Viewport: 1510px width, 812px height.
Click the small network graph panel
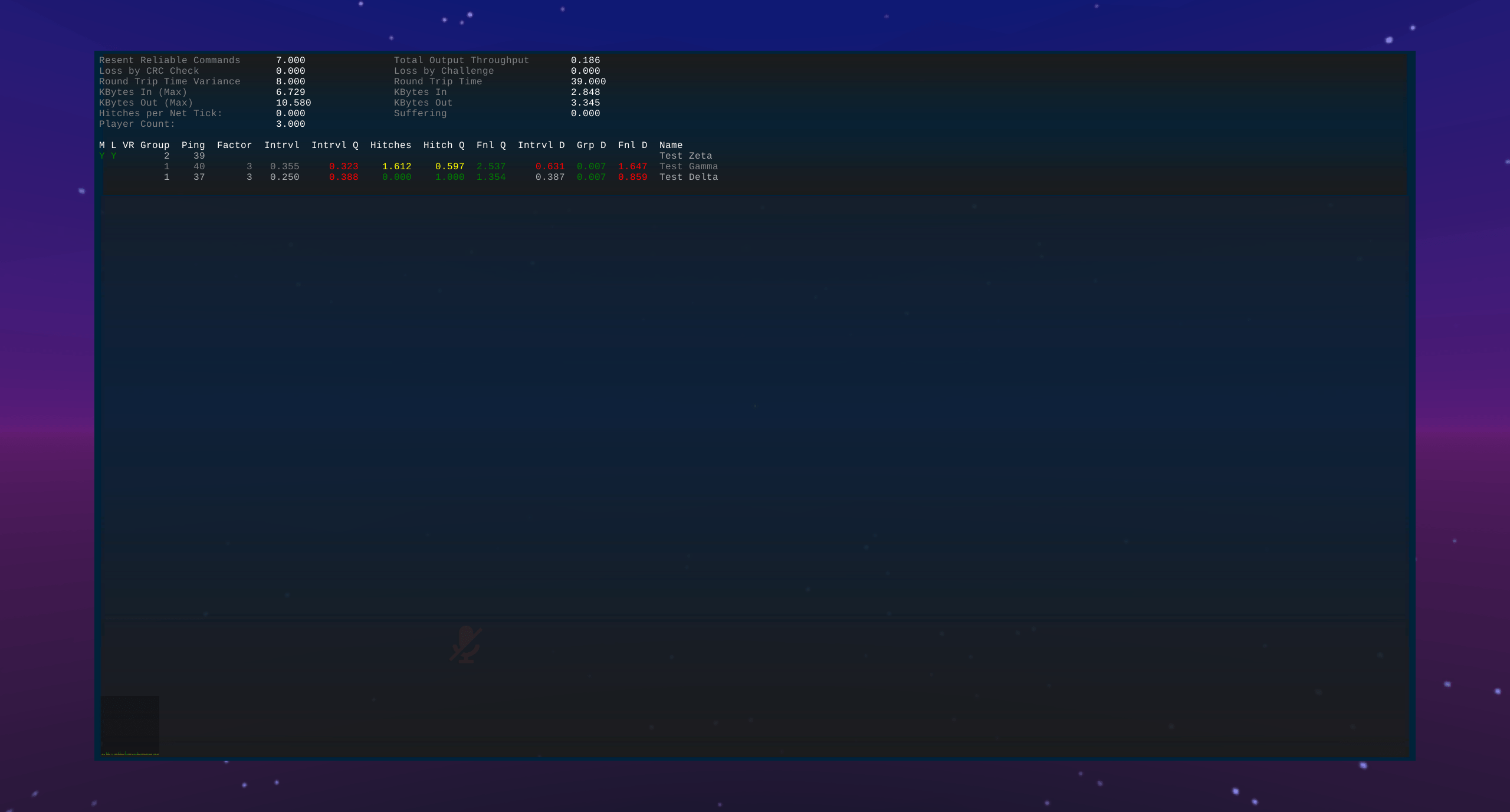(130, 725)
